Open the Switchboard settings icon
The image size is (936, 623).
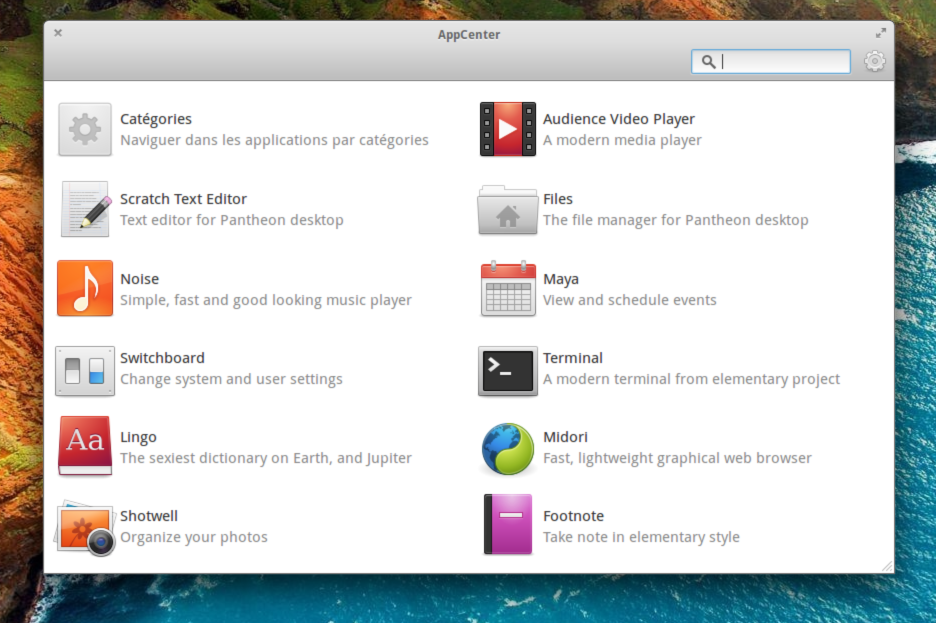(x=85, y=371)
